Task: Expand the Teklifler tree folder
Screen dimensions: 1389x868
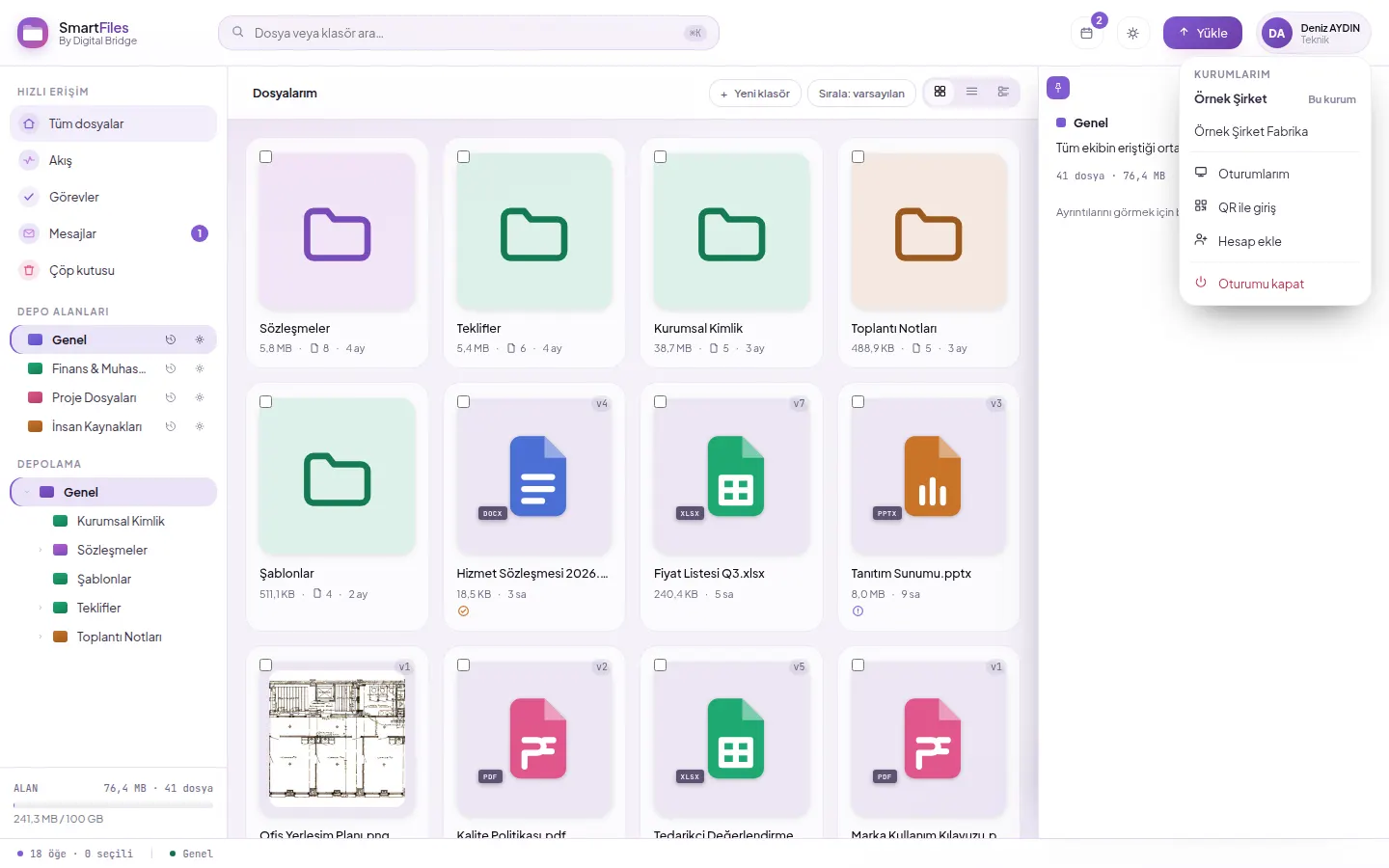Action: (x=41, y=608)
